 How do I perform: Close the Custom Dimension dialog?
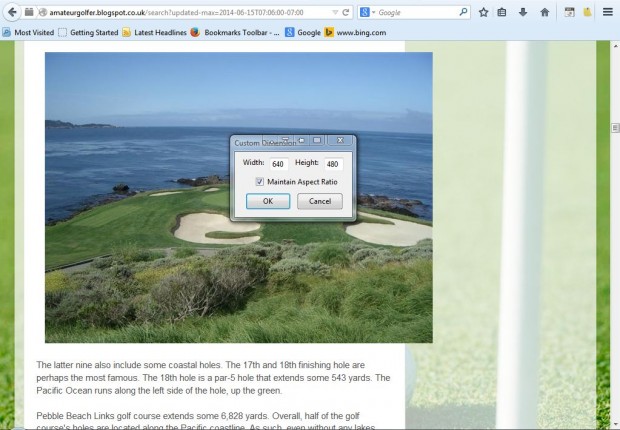pos(340,140)
